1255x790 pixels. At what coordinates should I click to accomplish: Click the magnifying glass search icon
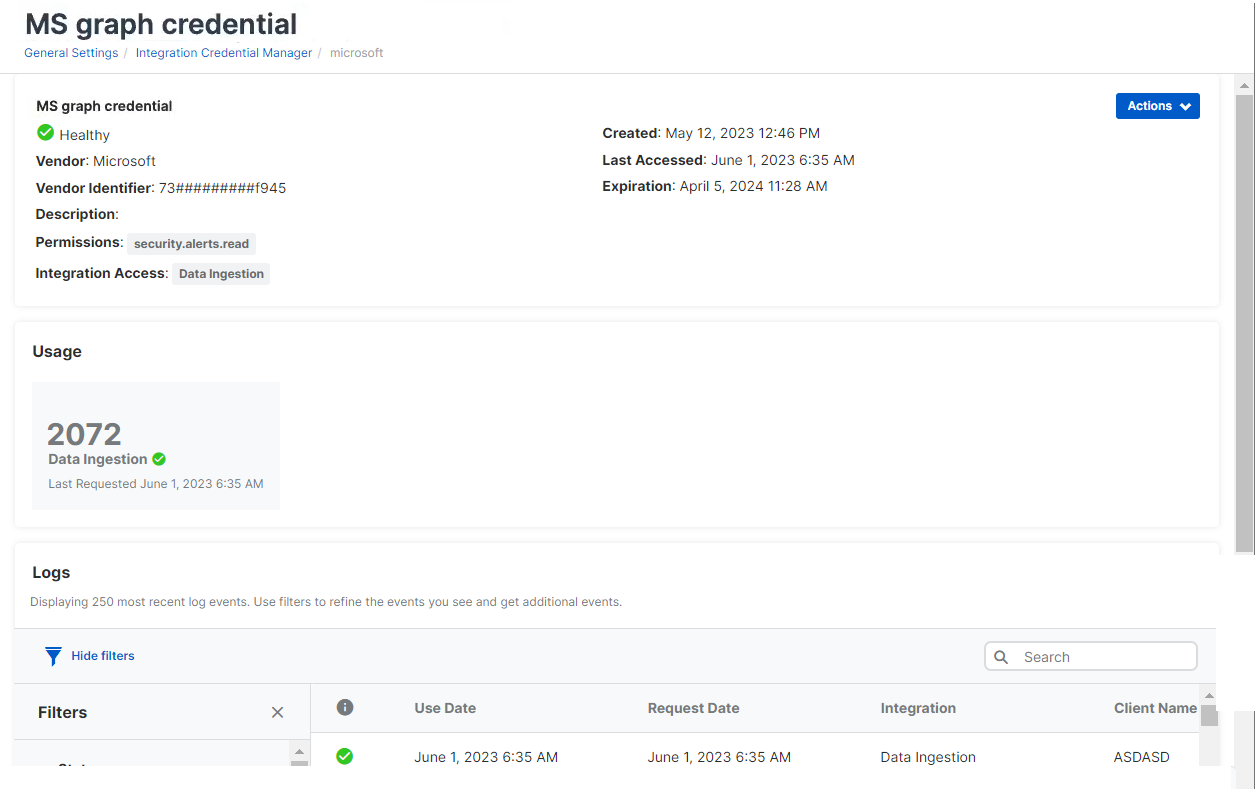pos(1001,657)
